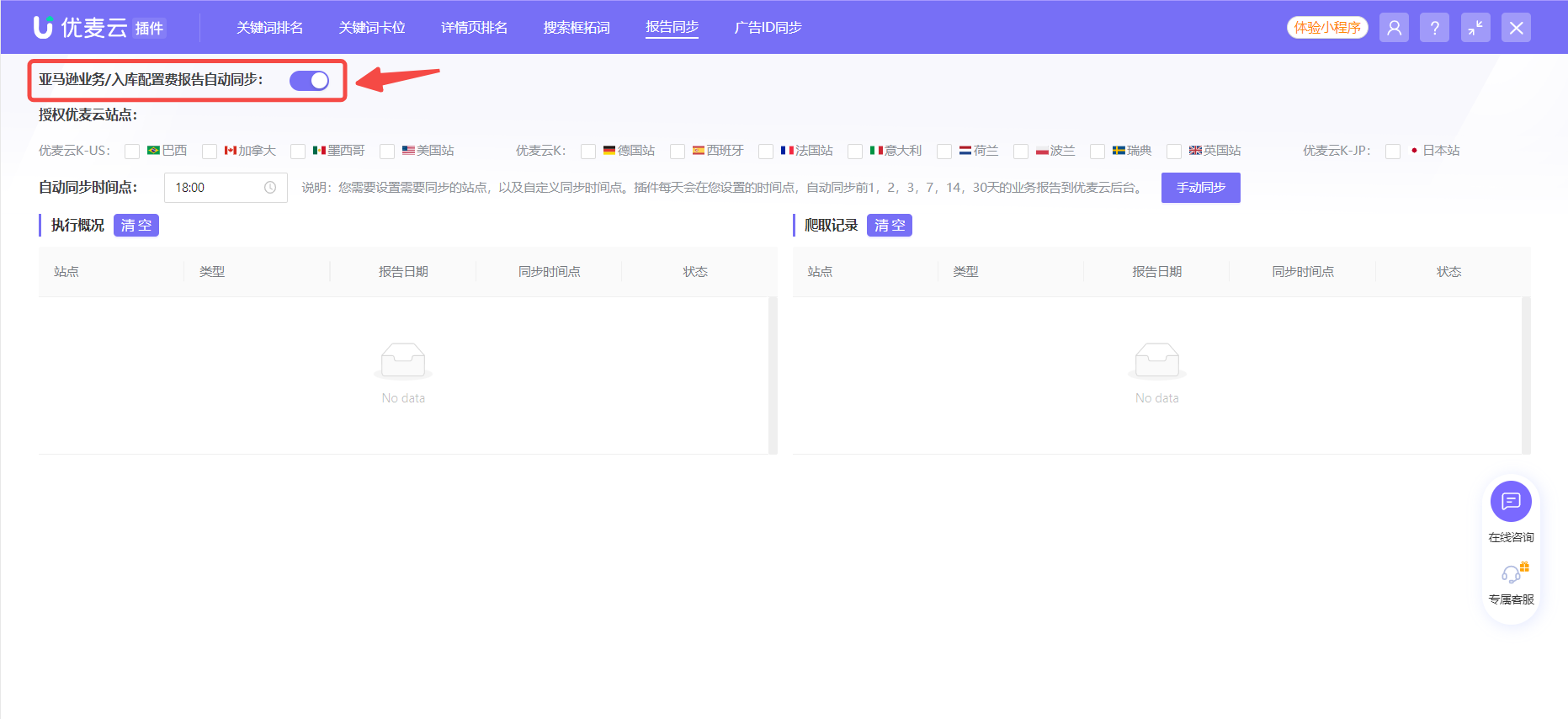Screen dimensions: 1568x719
Task: Click the 自动同步时间点 label
Action: coord(88,188)
